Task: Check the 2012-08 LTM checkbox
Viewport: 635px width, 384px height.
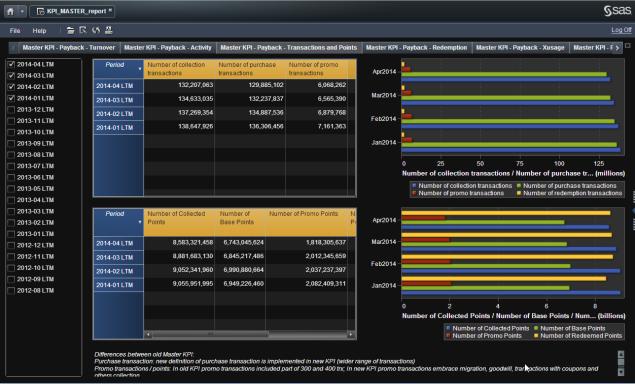Action: pos(11,290)
